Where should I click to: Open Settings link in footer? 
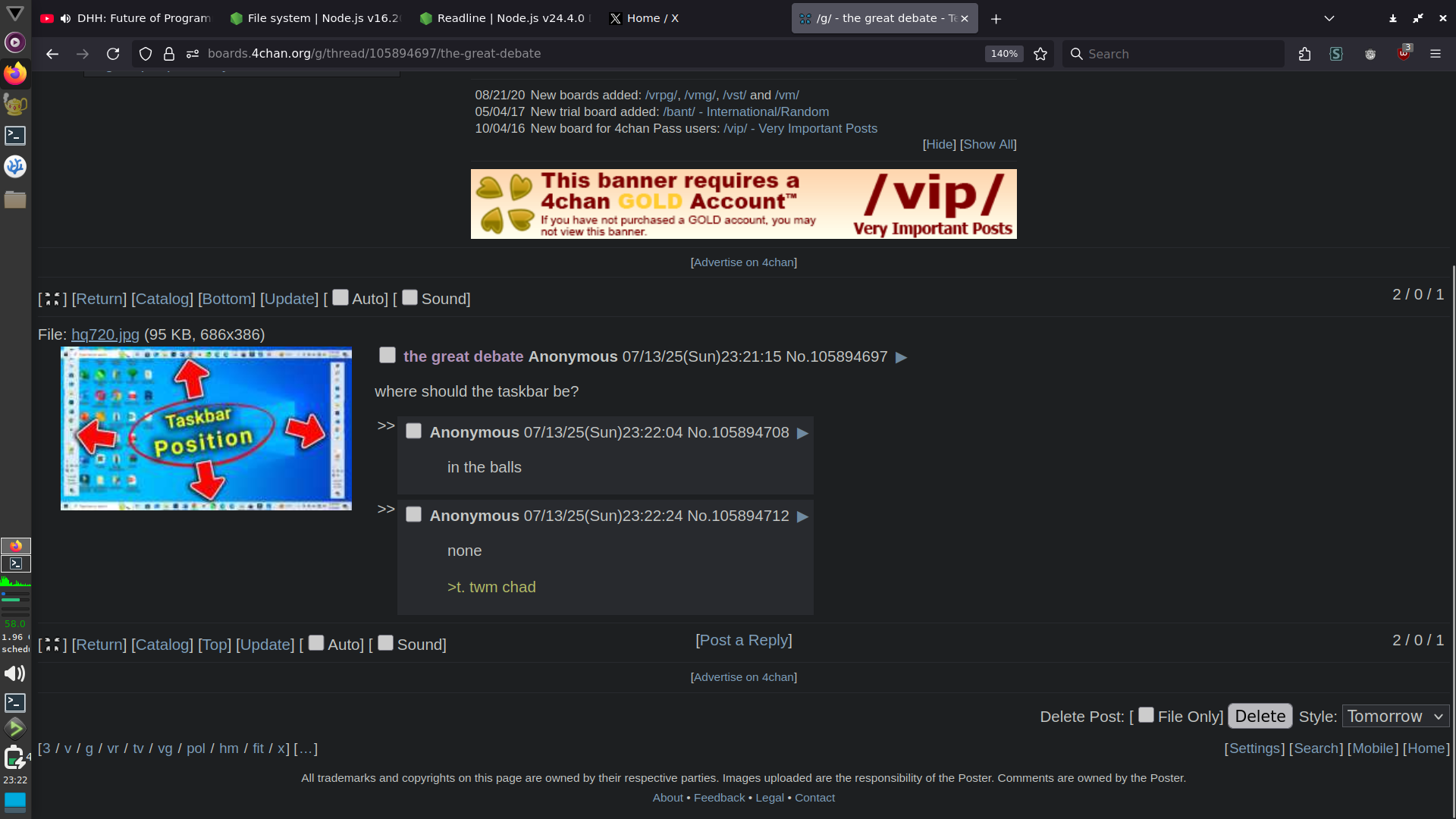(x=1254, y=748)
